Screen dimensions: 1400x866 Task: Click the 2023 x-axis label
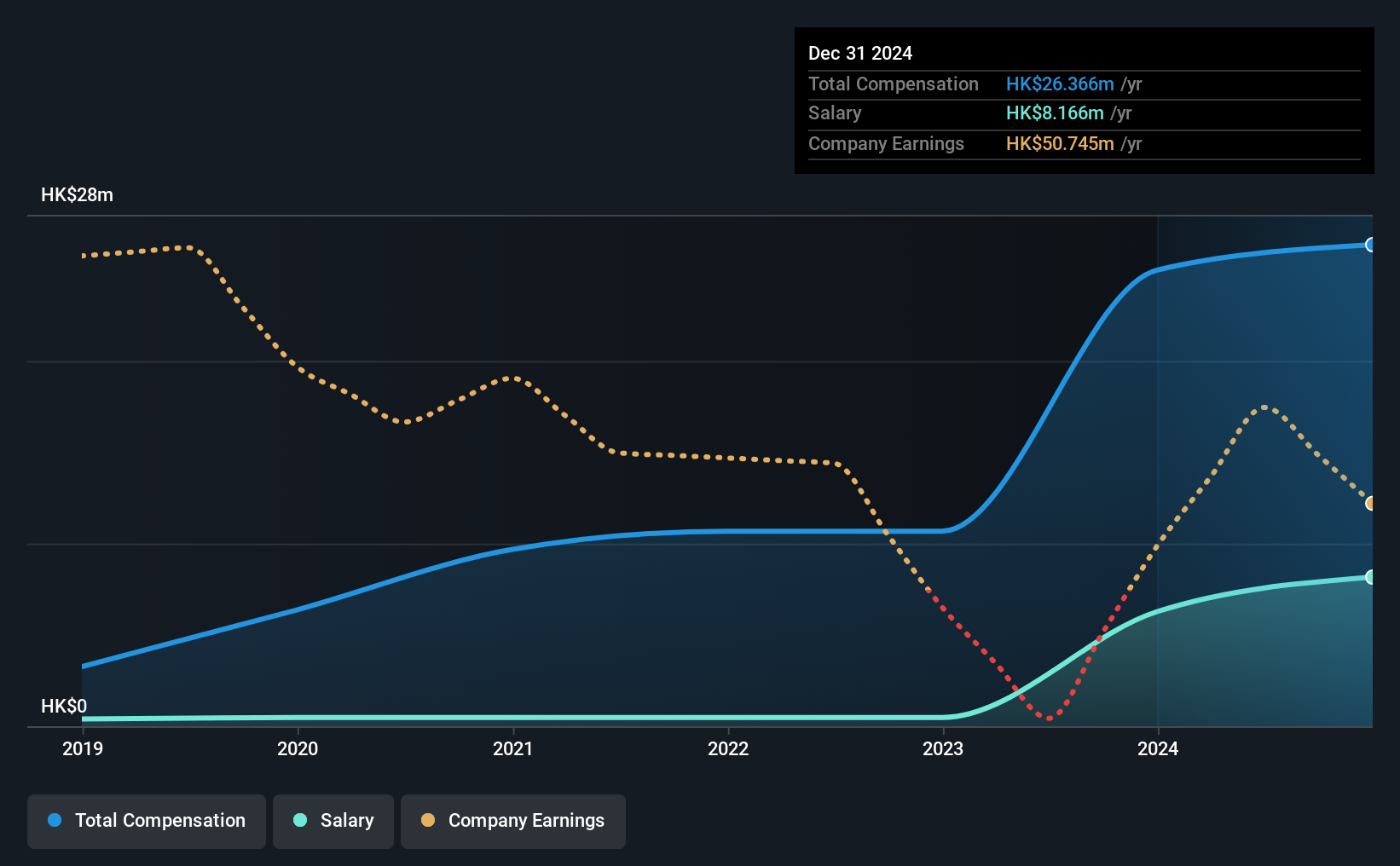pos(943,748)
